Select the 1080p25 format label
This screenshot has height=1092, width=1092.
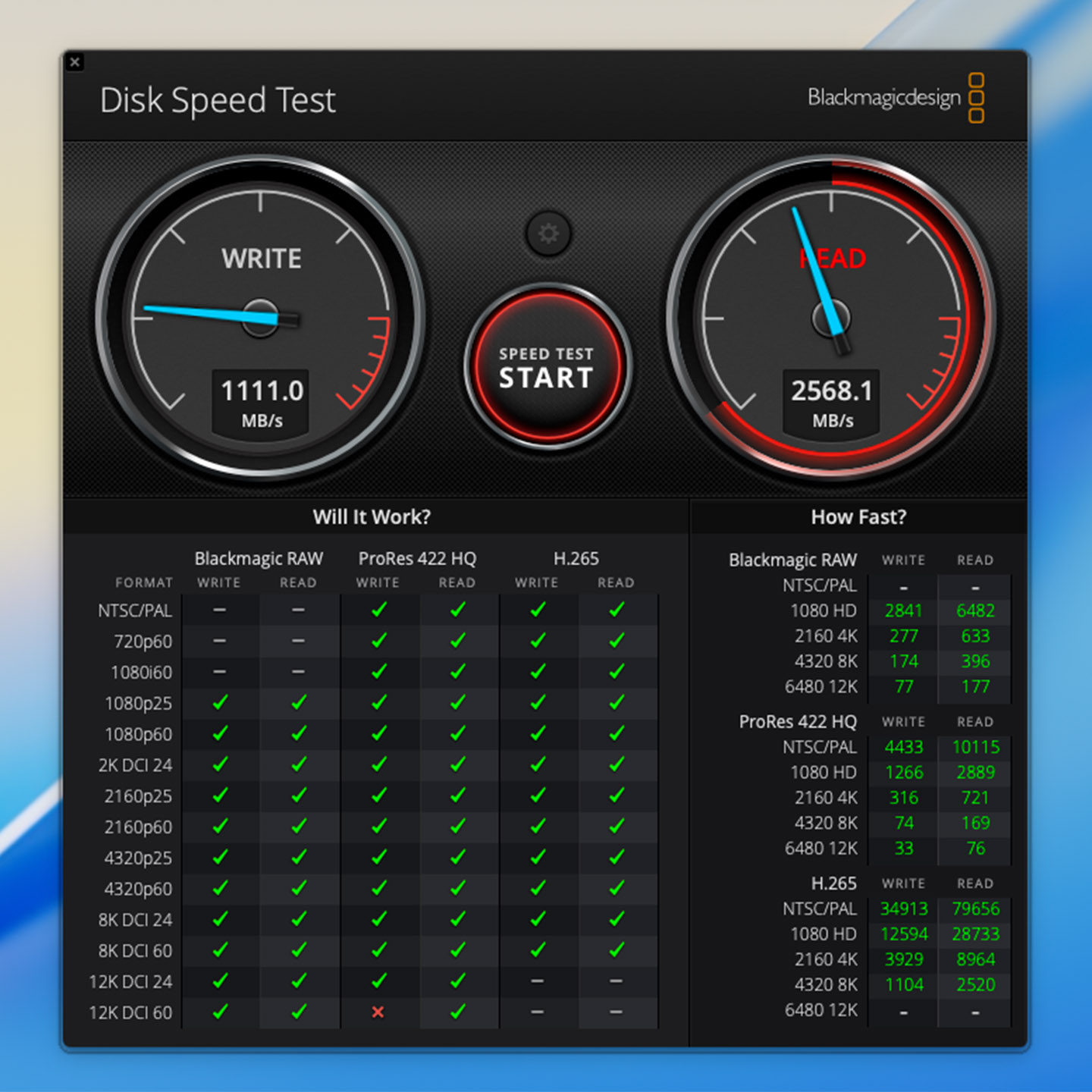(138, 704)
